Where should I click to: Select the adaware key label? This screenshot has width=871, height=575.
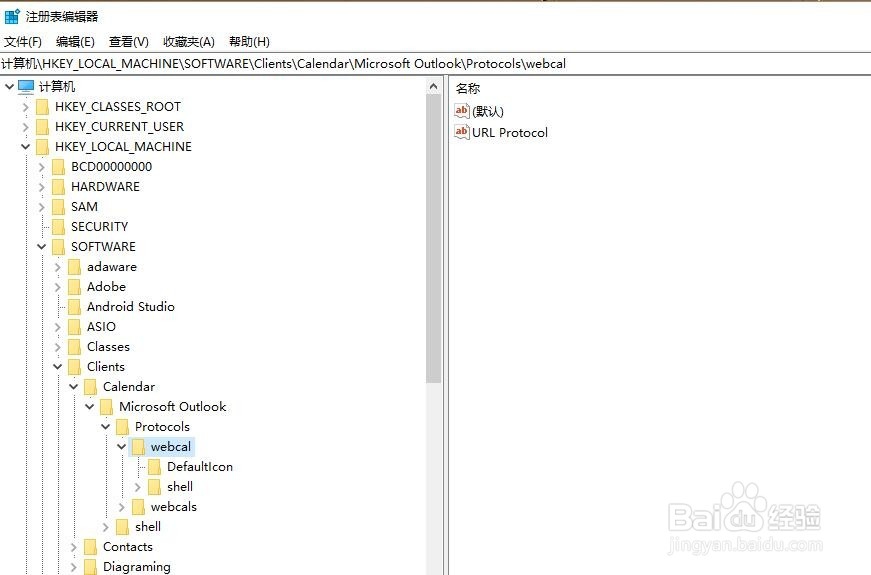112,267
